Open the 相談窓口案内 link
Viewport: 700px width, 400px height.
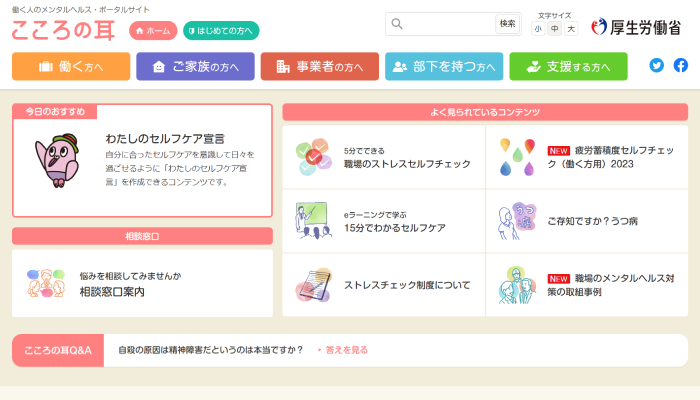tap(112, 292)
